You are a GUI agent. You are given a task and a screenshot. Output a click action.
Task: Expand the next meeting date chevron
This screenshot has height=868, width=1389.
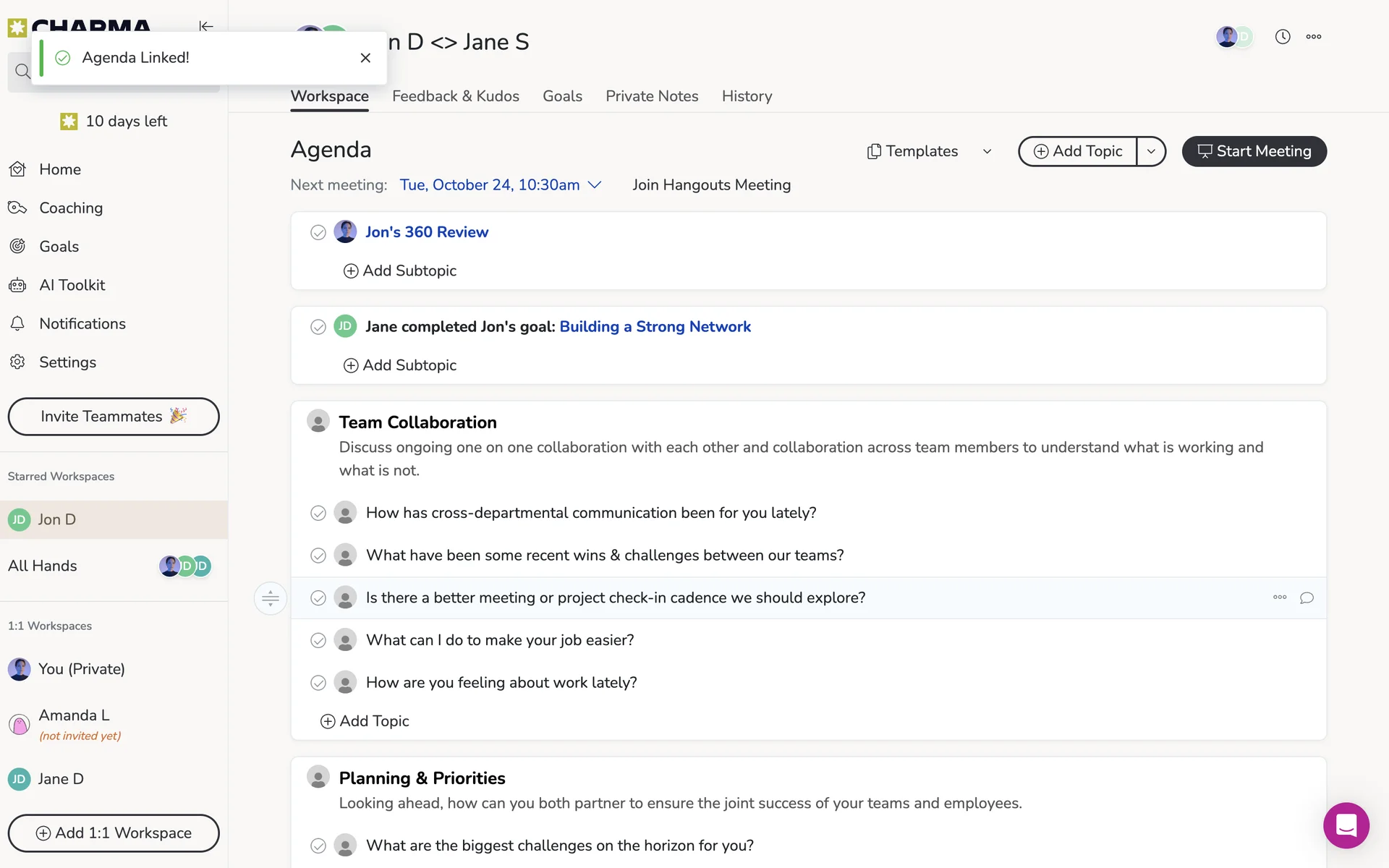click(595, 185)
